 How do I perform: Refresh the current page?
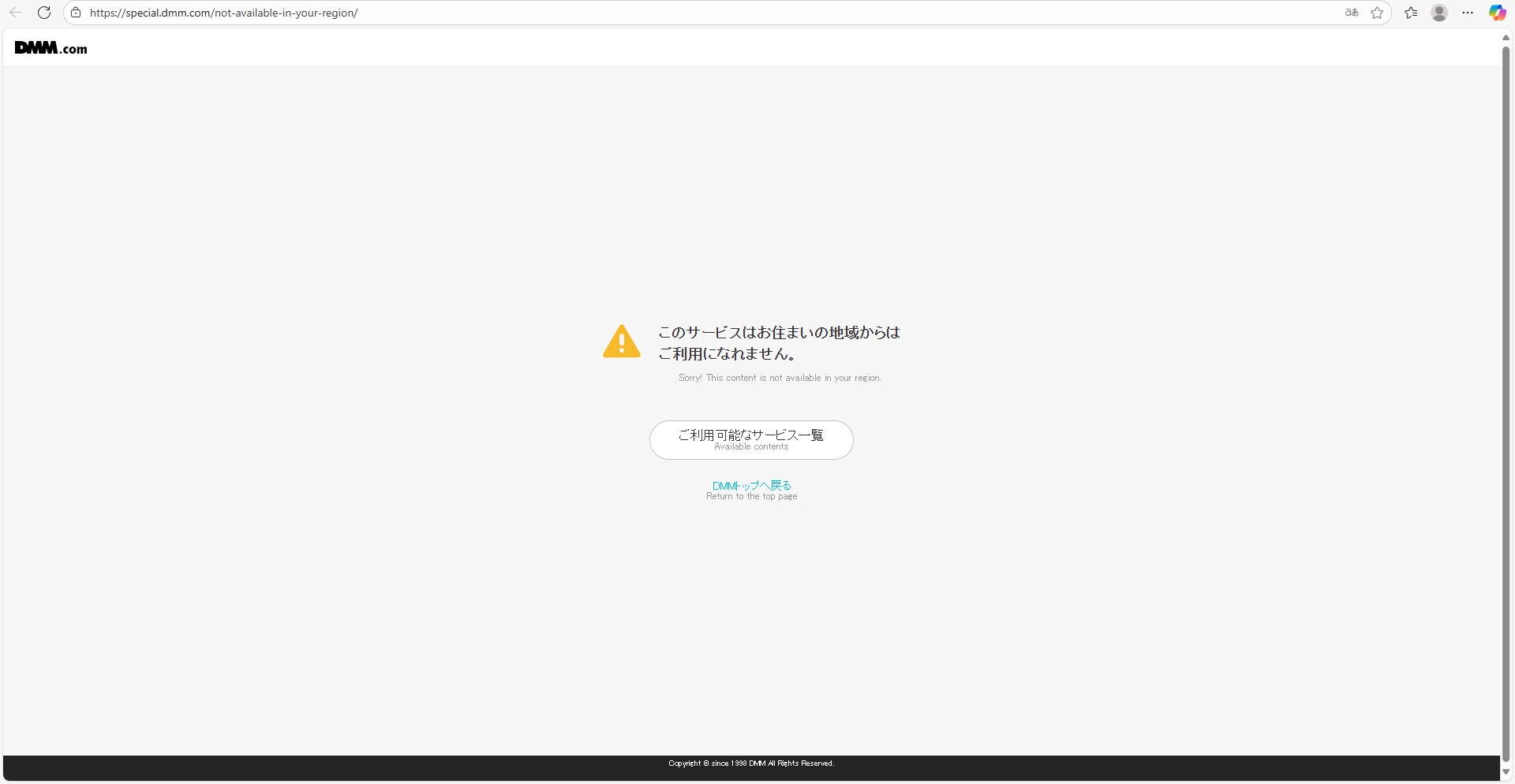pos(44,13)
